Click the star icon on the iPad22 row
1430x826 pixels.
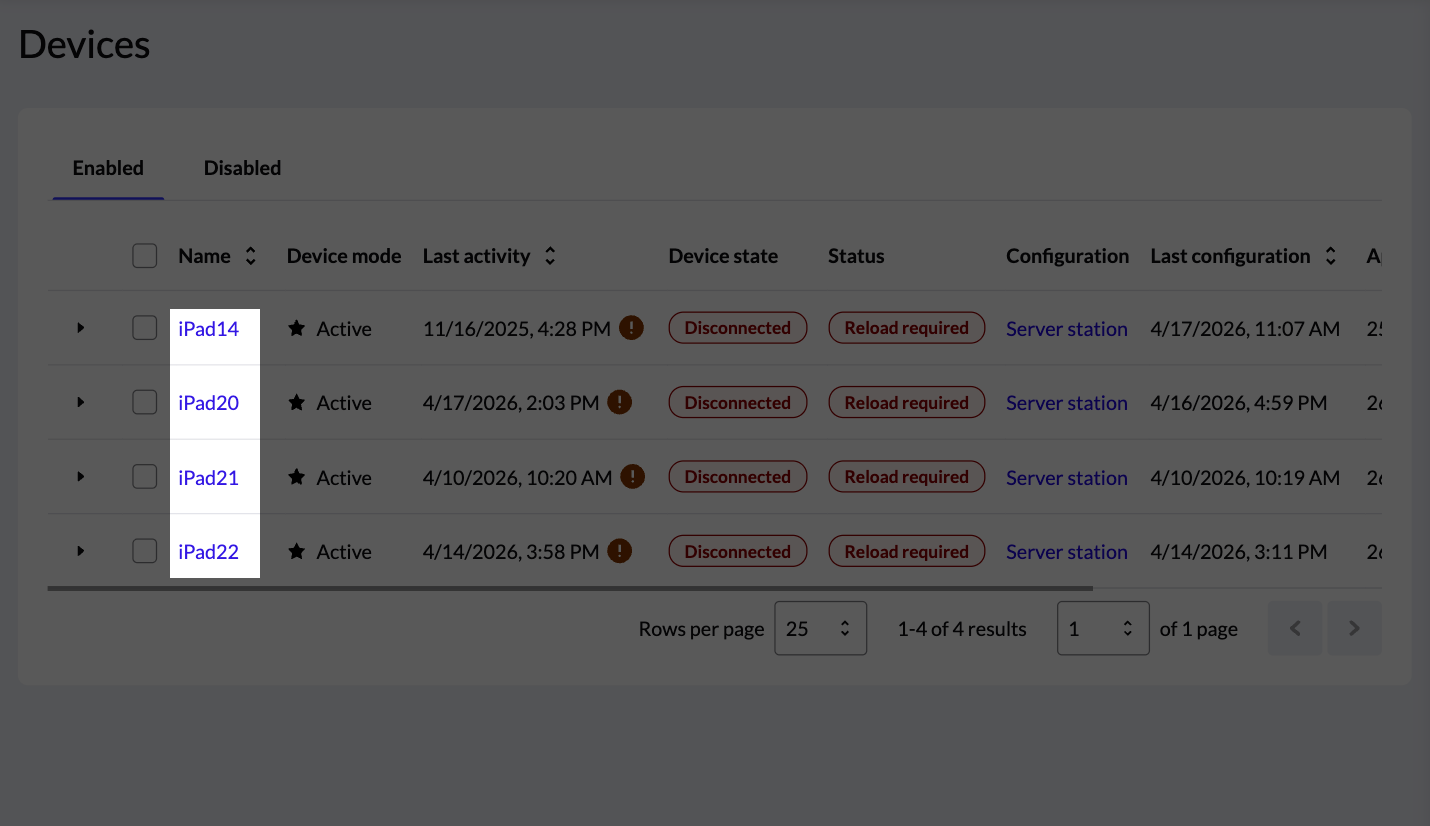pos(296,551)
